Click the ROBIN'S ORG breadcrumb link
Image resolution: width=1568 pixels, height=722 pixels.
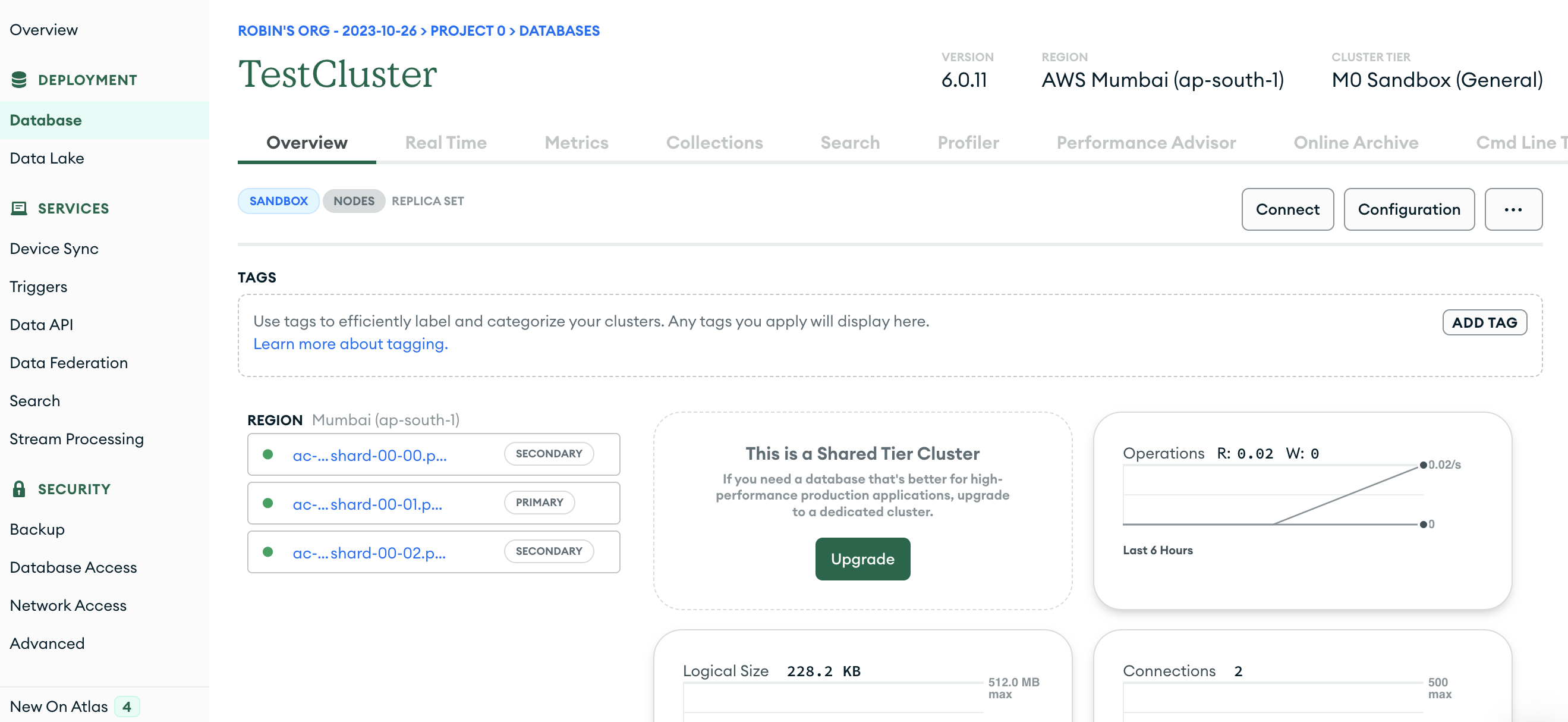pos(327,30)
